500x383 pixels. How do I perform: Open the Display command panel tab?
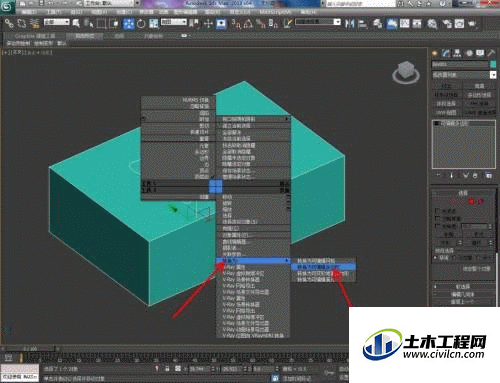(480, 53)
